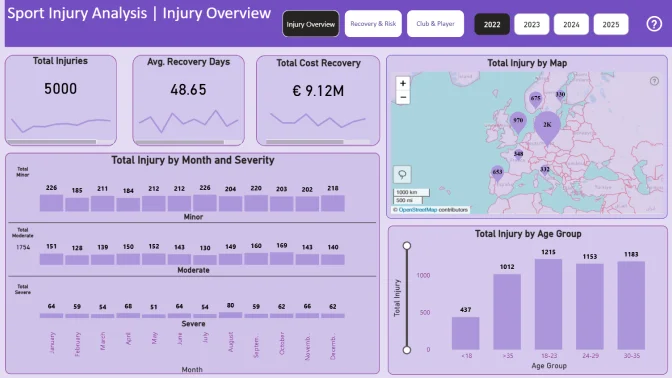Open the help question mark icon in header
Image resolution: width=672 pixels, height=378 pixels.
click(x=654, y=24)
